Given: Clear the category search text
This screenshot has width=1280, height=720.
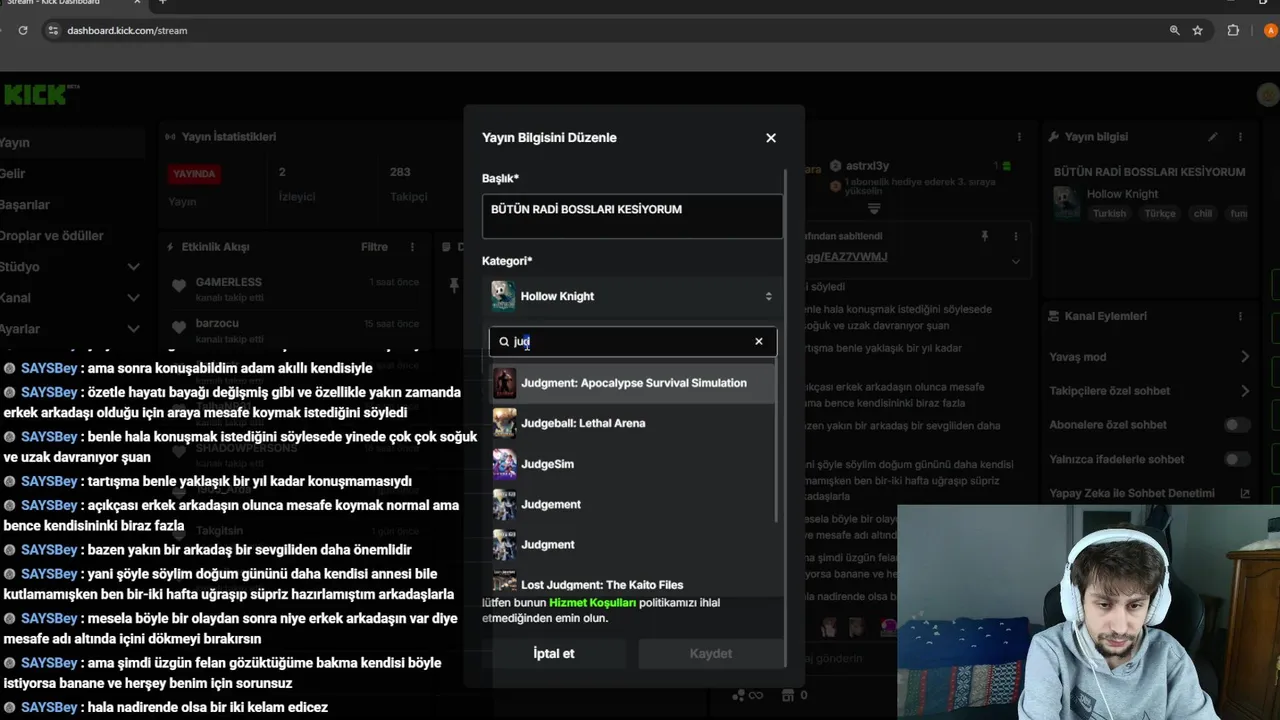Looking at the screenshot, I should coord(758,341).
